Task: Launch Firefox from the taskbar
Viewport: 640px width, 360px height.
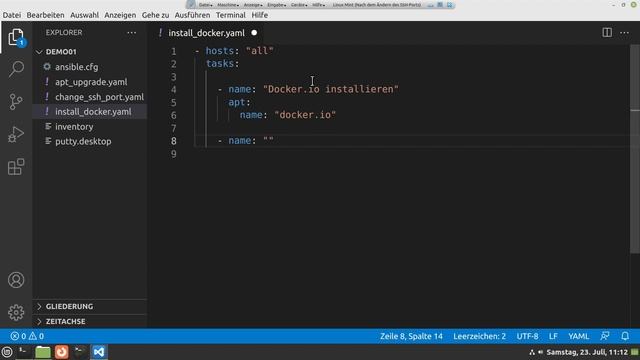Action: (62, 352)
